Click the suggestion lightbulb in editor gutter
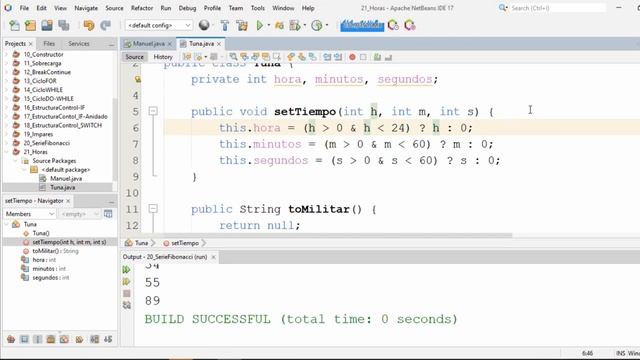640x360 pixels. (138, 79)
